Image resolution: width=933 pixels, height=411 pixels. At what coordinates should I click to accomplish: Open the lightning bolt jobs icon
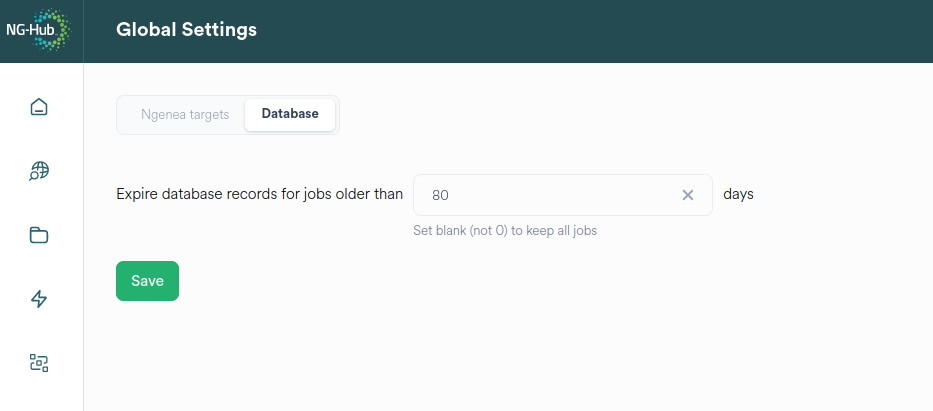39,299
